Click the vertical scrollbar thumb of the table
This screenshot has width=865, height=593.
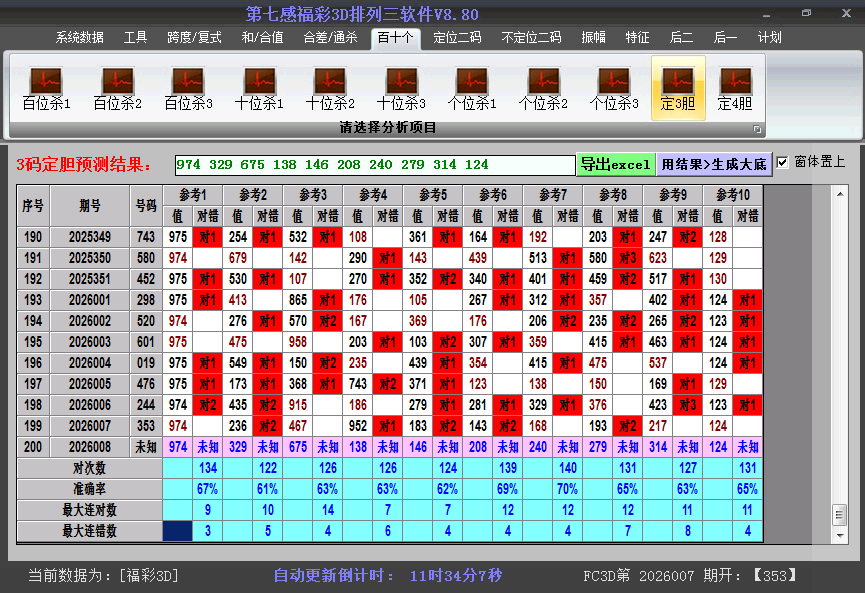pos(839,514)
